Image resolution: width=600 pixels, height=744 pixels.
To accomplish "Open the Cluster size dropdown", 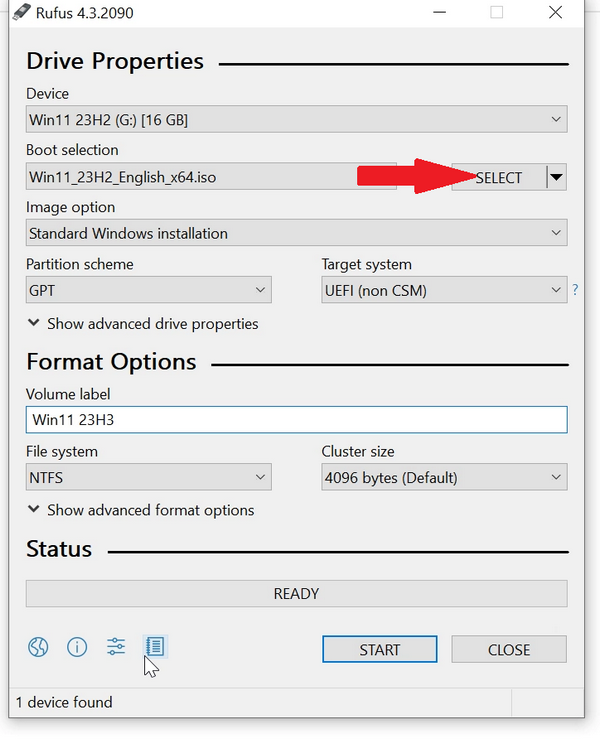I will 443,477.
